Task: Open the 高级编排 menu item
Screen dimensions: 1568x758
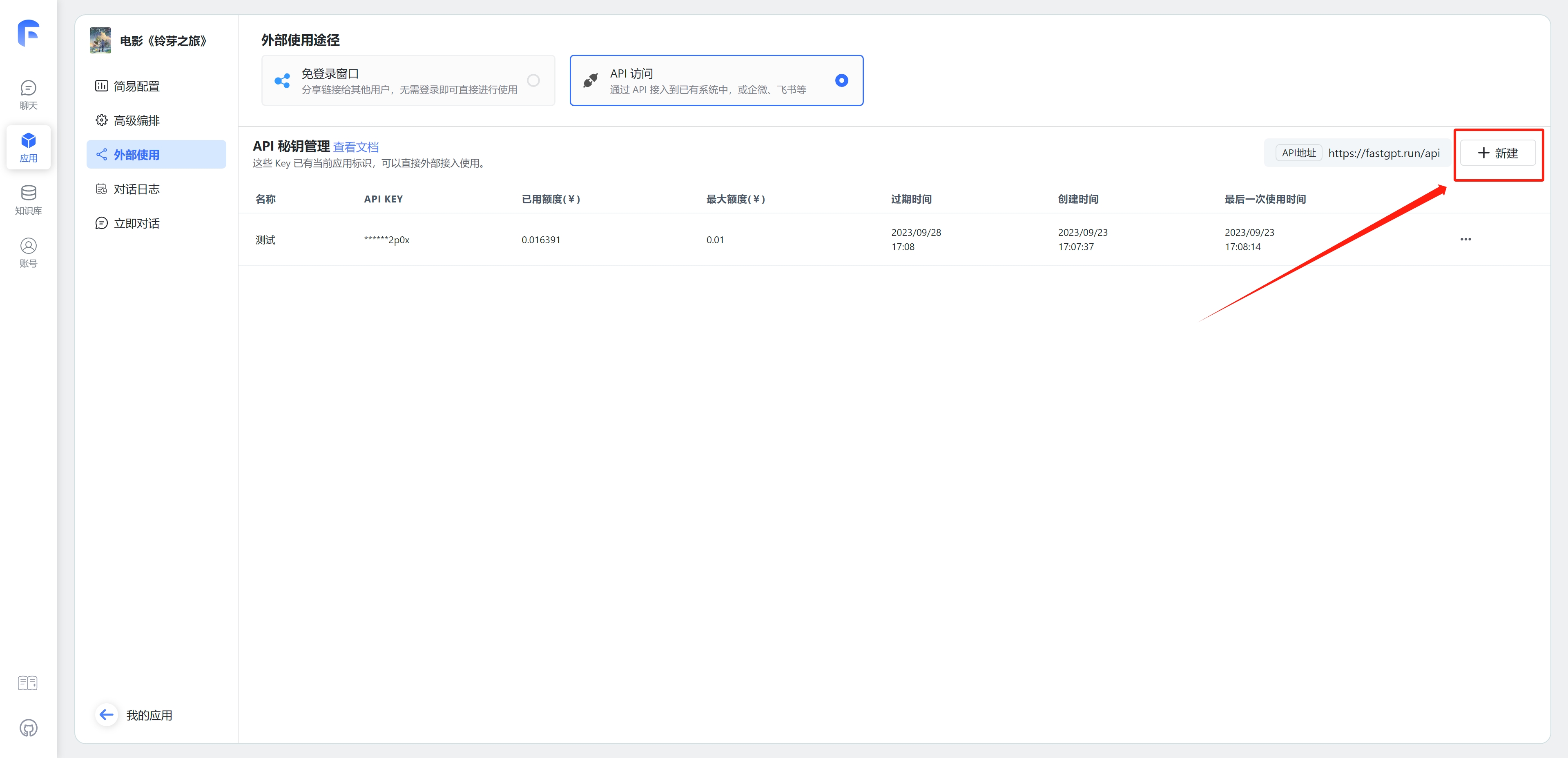Action: pyautogui.click(x=136, y=120)
